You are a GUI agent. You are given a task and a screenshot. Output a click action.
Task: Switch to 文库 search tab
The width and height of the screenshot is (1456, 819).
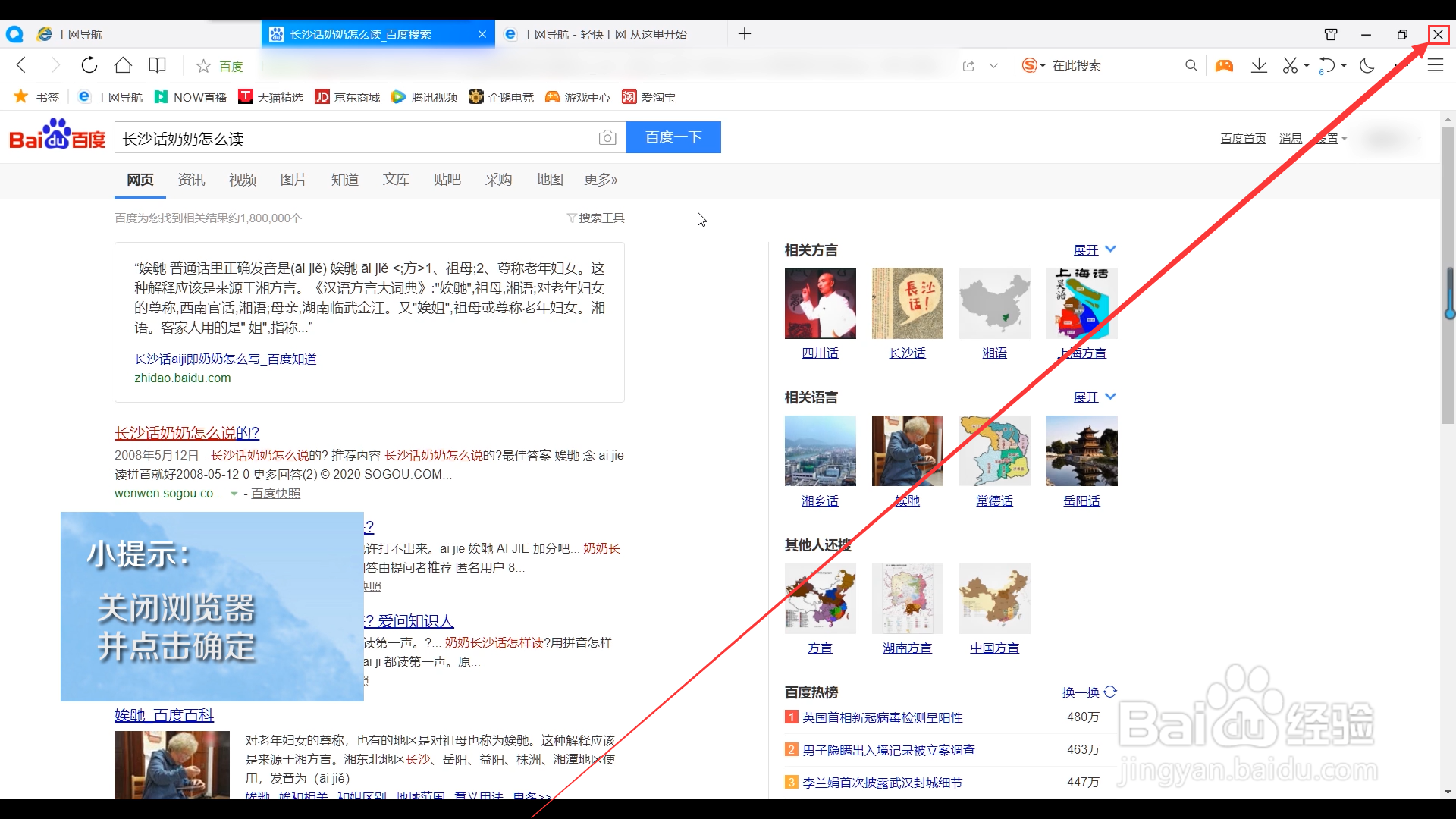pos(396,180)
